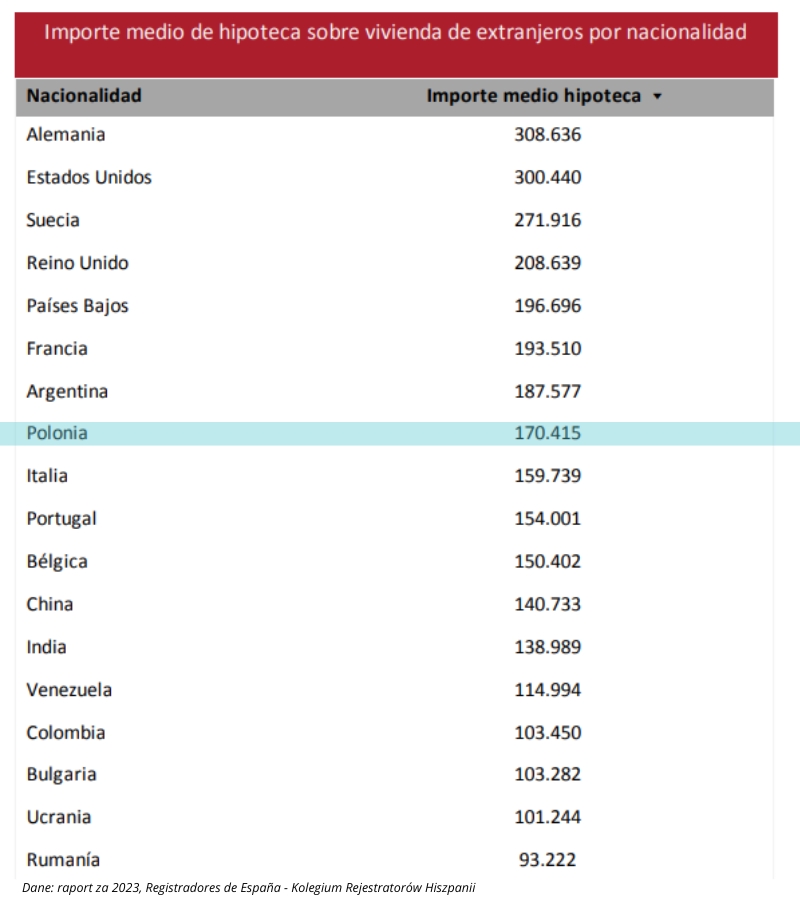
Task: Select the Francia country cell
Action: tap(57, 348)
